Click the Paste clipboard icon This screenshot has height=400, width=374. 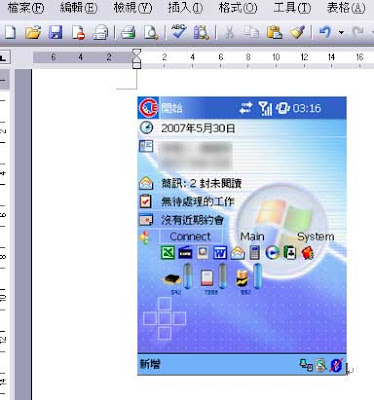275,33
